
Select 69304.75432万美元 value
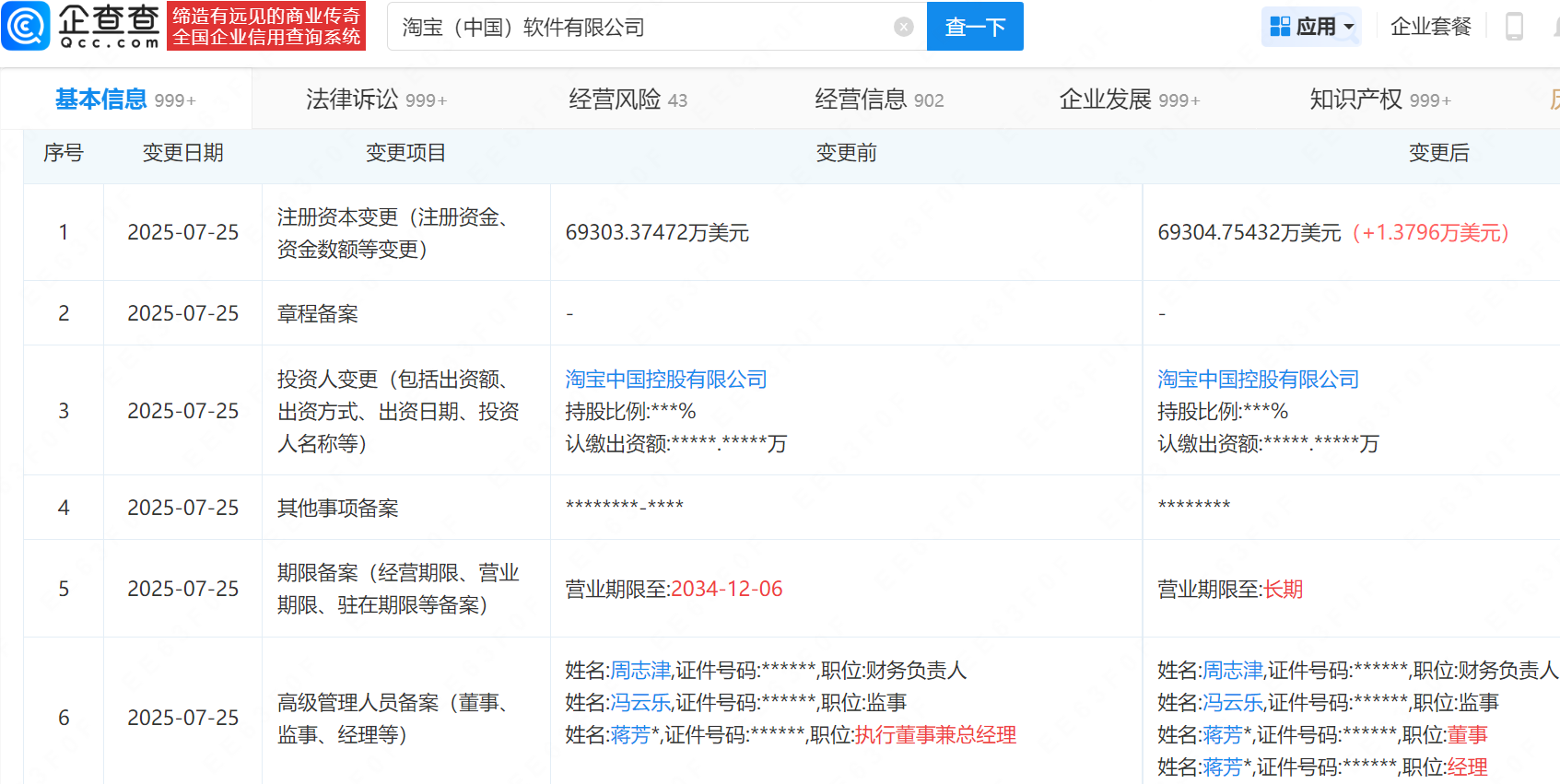point(1249,233)
